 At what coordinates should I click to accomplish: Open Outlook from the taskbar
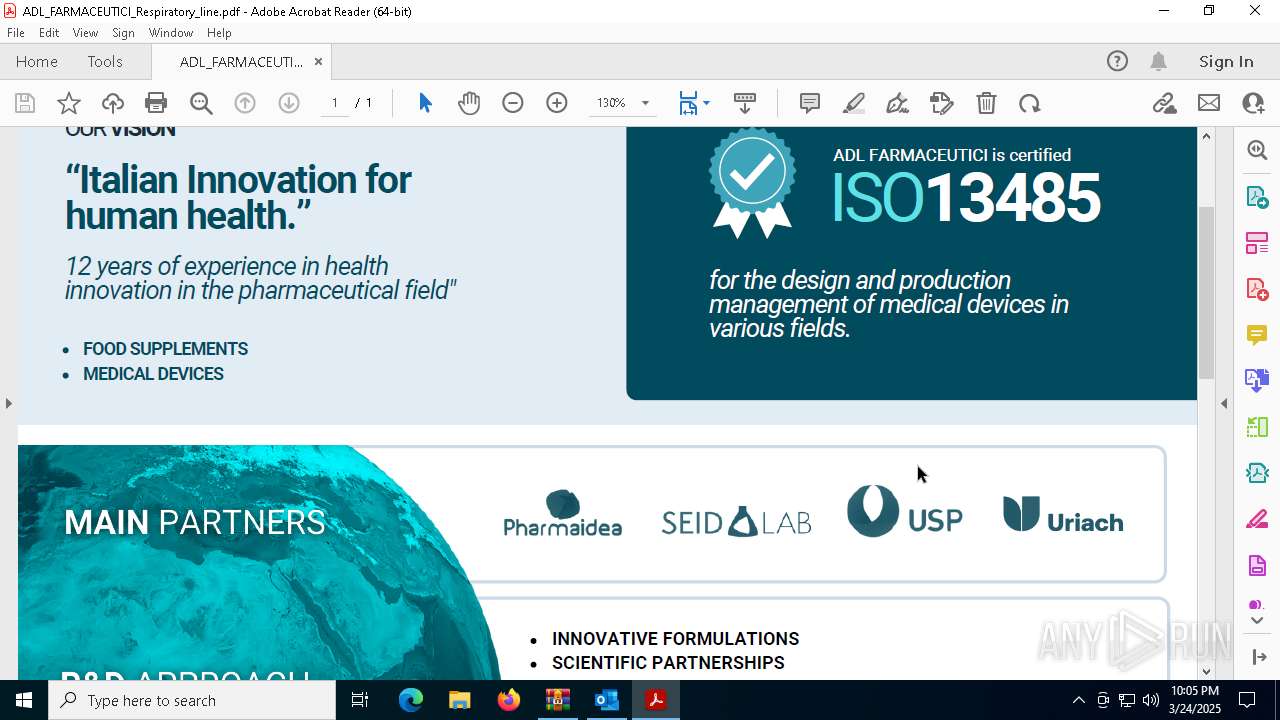[607, 700]
